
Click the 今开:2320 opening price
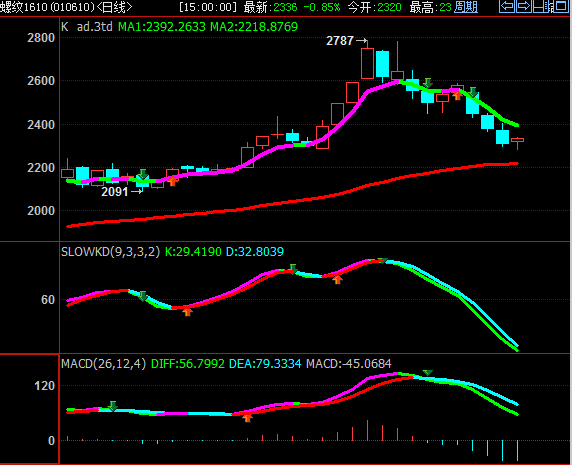375,7
